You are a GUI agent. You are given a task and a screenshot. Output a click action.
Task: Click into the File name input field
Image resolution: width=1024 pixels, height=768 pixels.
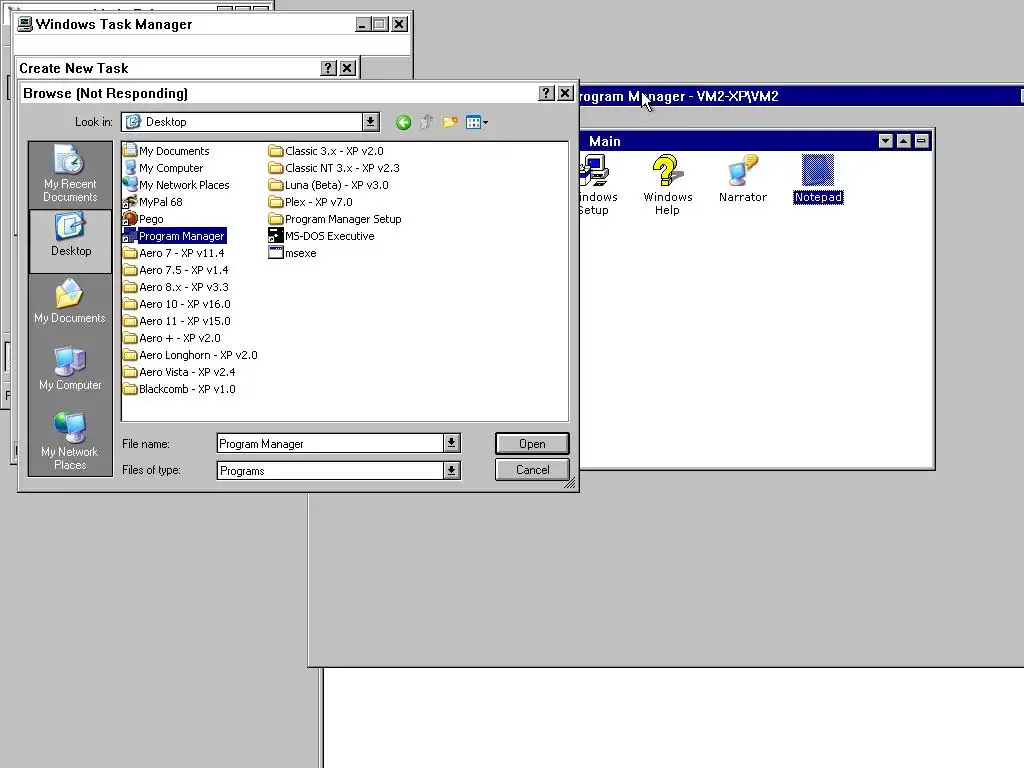tap(330, 443)
